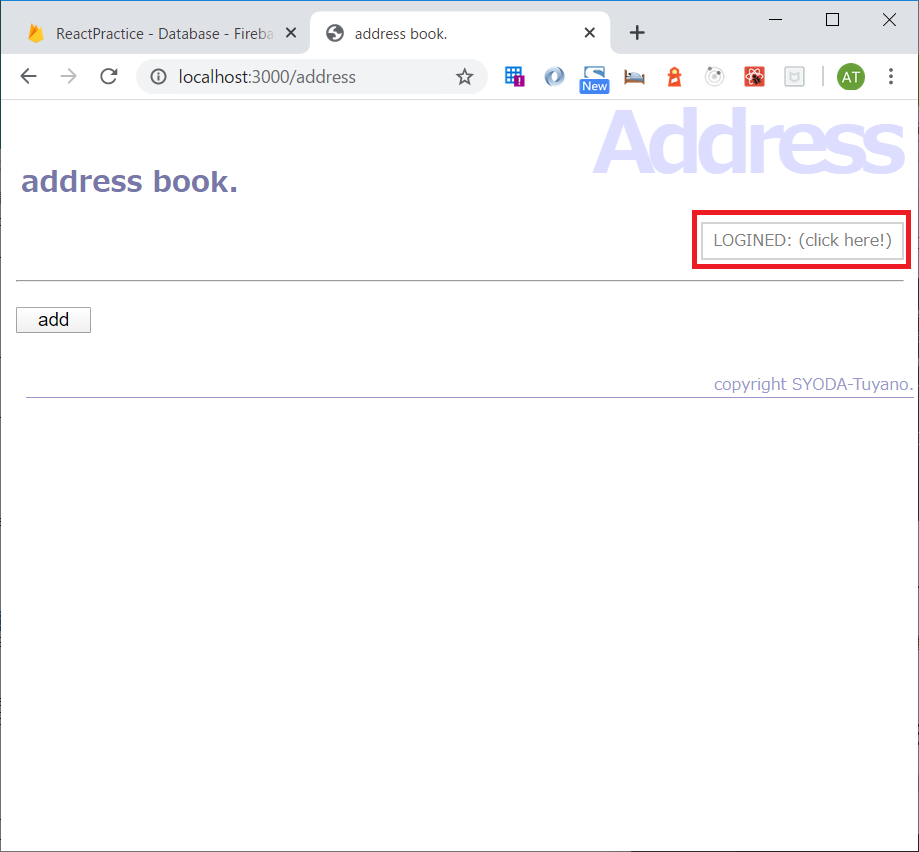919x852 pixels.
Task: Reload the address book page
Action: point(108,76)
